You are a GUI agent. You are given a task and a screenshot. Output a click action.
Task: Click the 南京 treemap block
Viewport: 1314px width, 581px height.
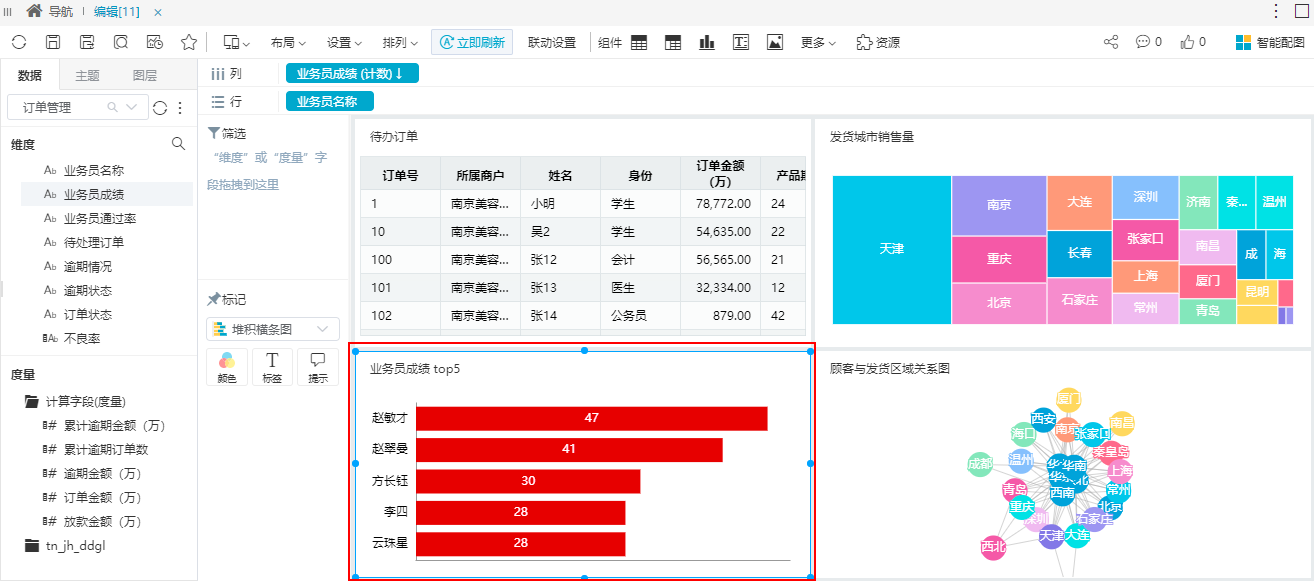coord(999,205)
